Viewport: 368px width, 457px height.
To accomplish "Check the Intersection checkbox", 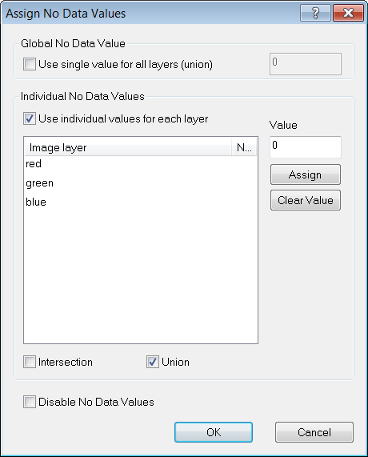I will (29, 362).
